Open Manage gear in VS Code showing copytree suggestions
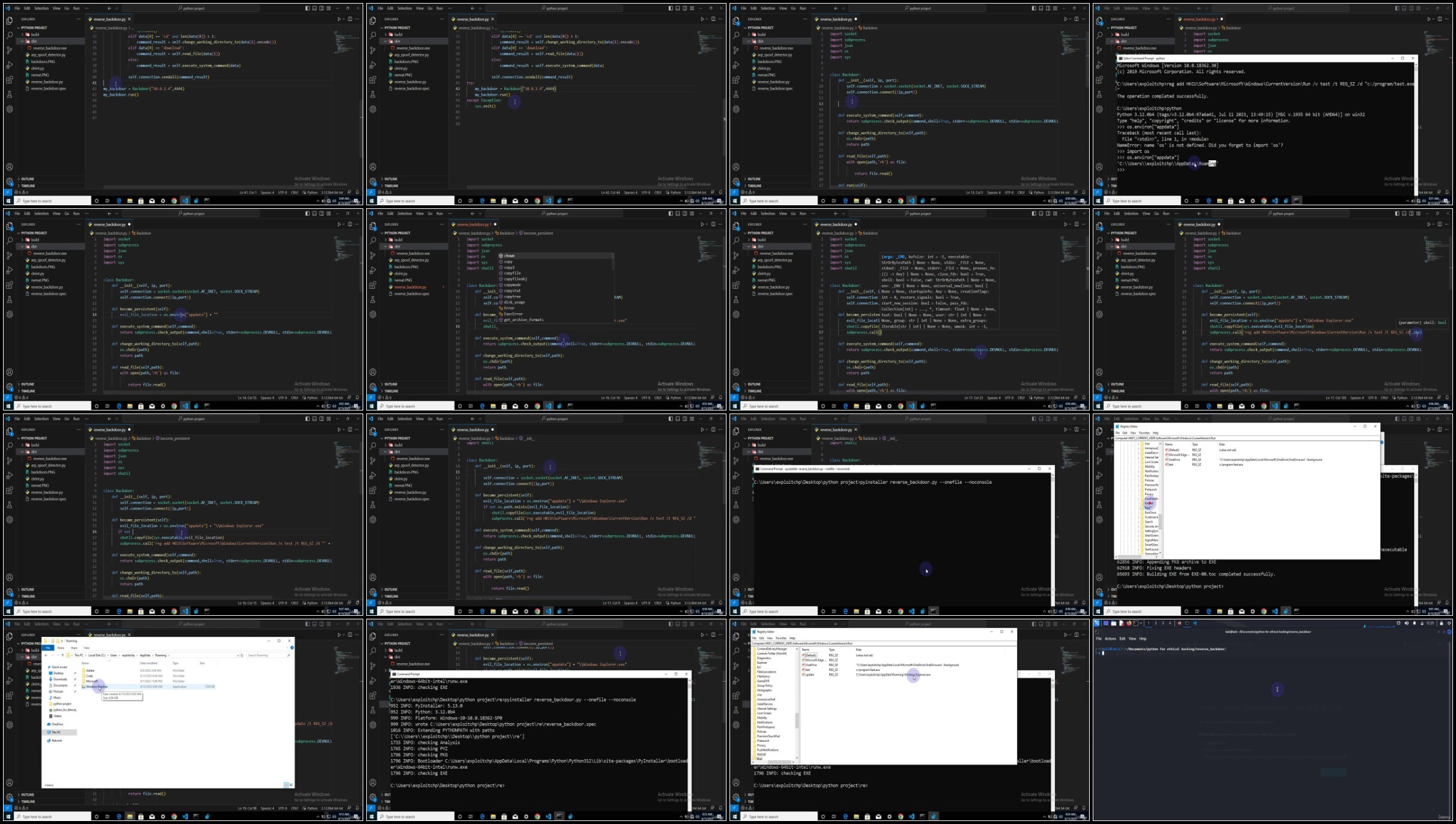 tap(373, 387)
